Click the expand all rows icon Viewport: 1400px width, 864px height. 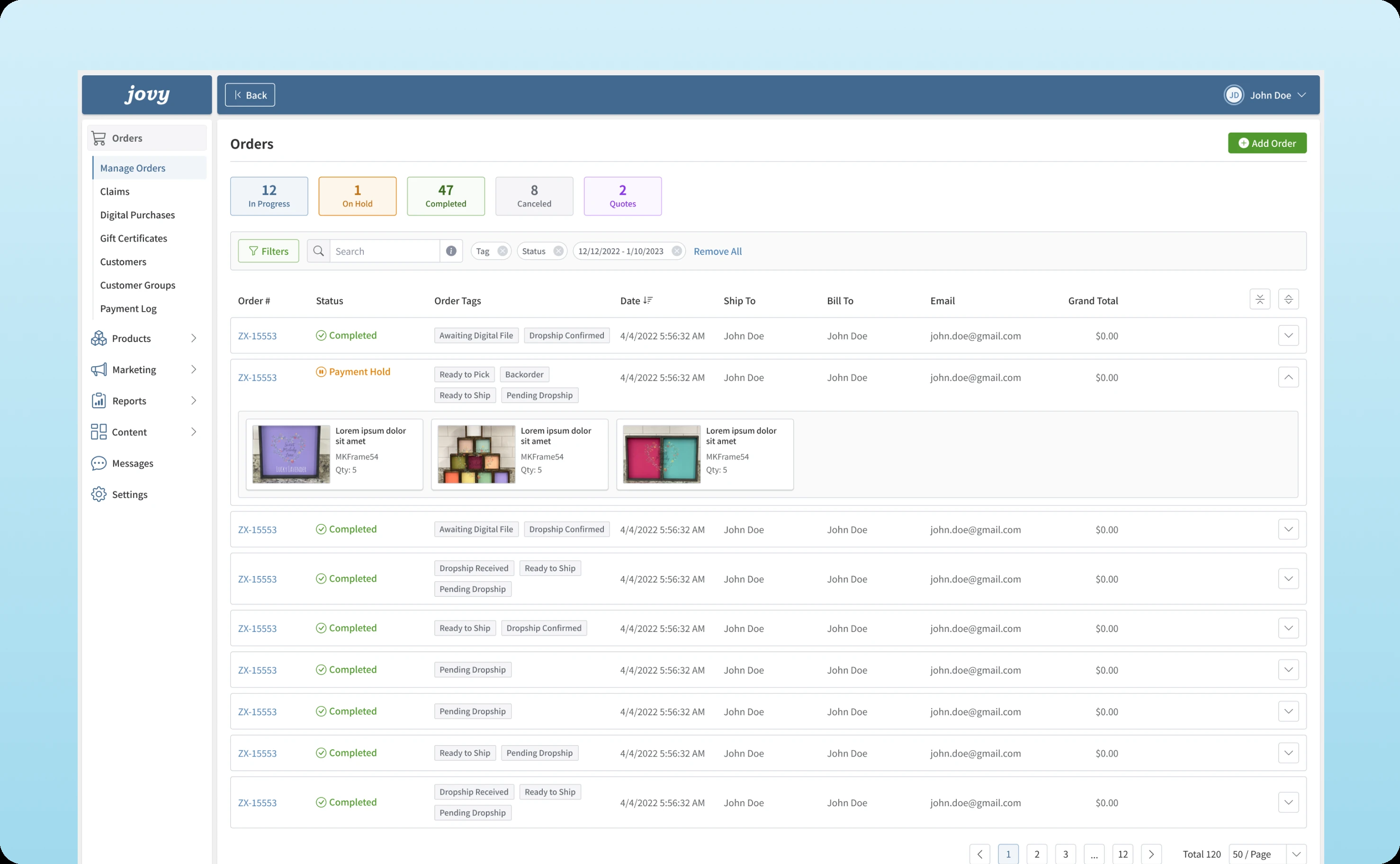pos(1288,299)
